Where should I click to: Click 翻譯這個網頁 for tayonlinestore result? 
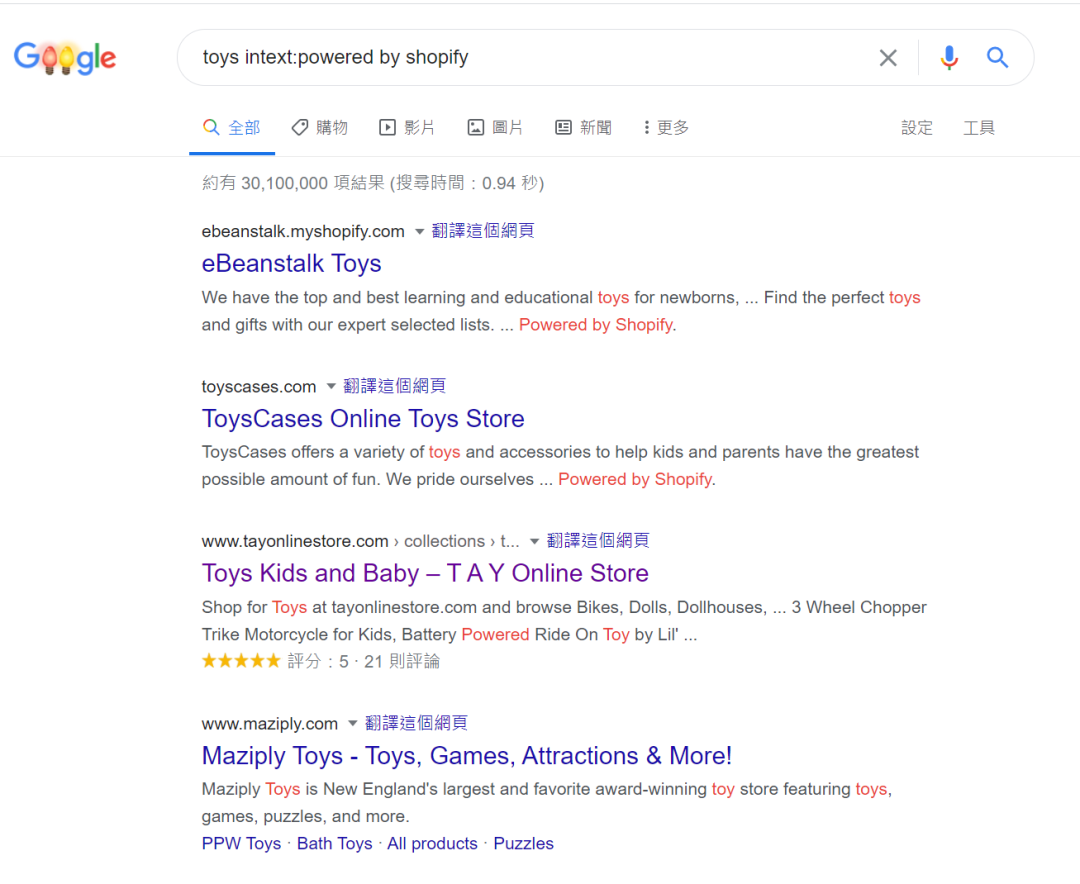598,541
